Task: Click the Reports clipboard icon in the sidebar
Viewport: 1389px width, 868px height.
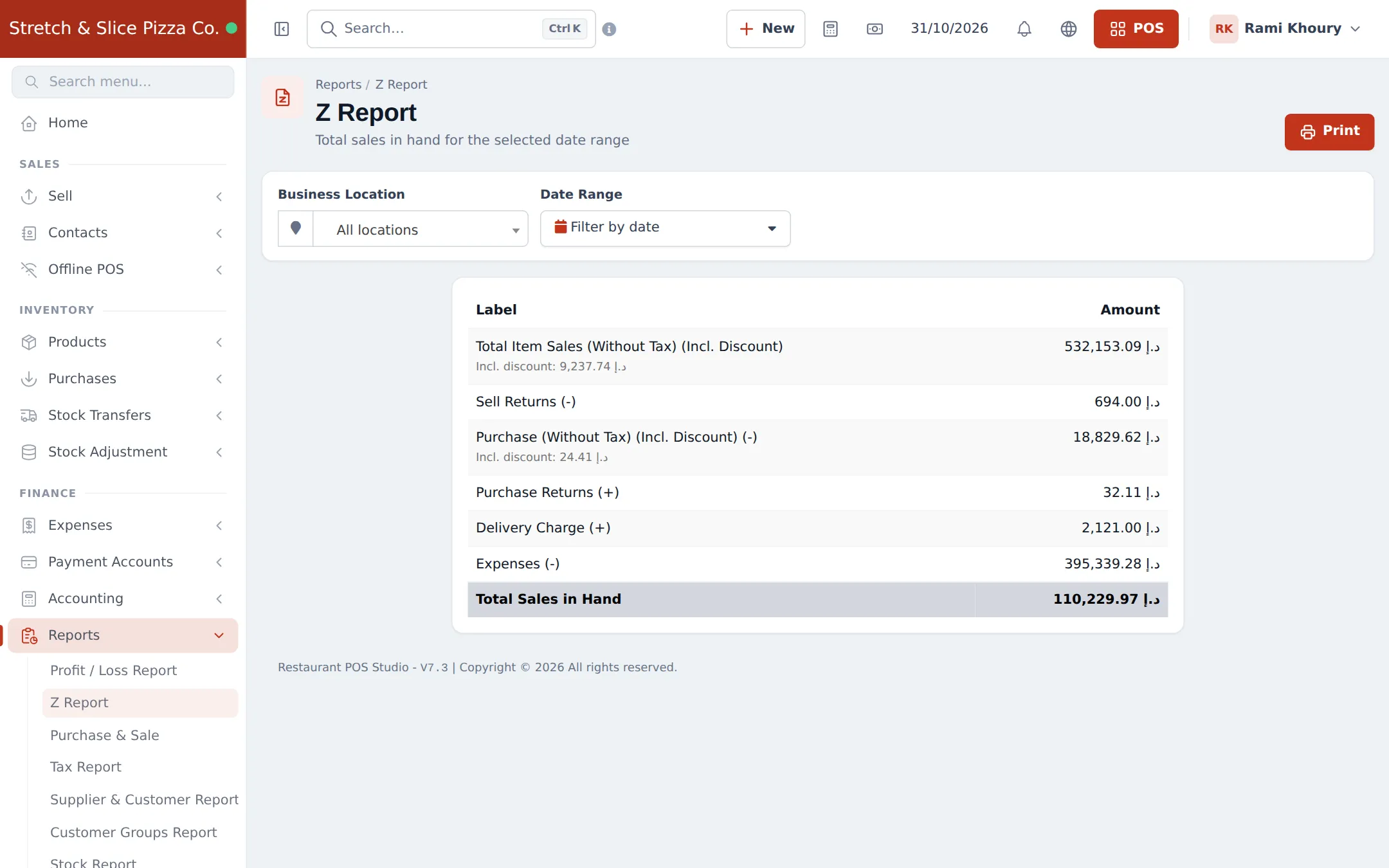Action: pos(29,635)
